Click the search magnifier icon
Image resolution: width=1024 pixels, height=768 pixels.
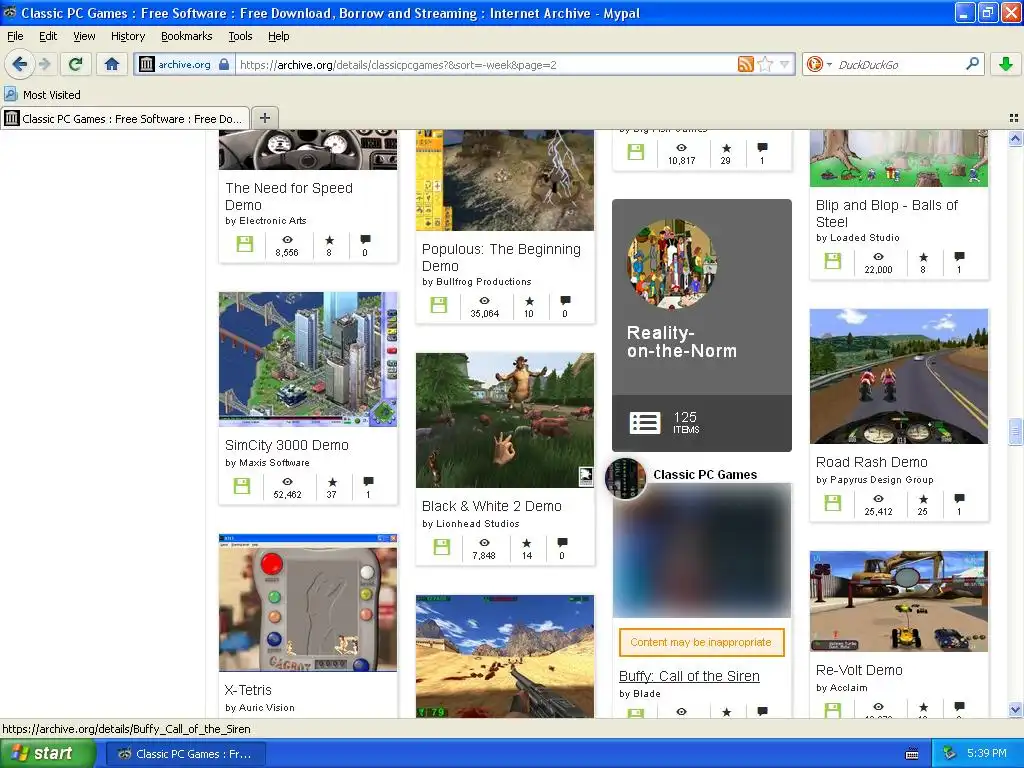tap(972, 64)
